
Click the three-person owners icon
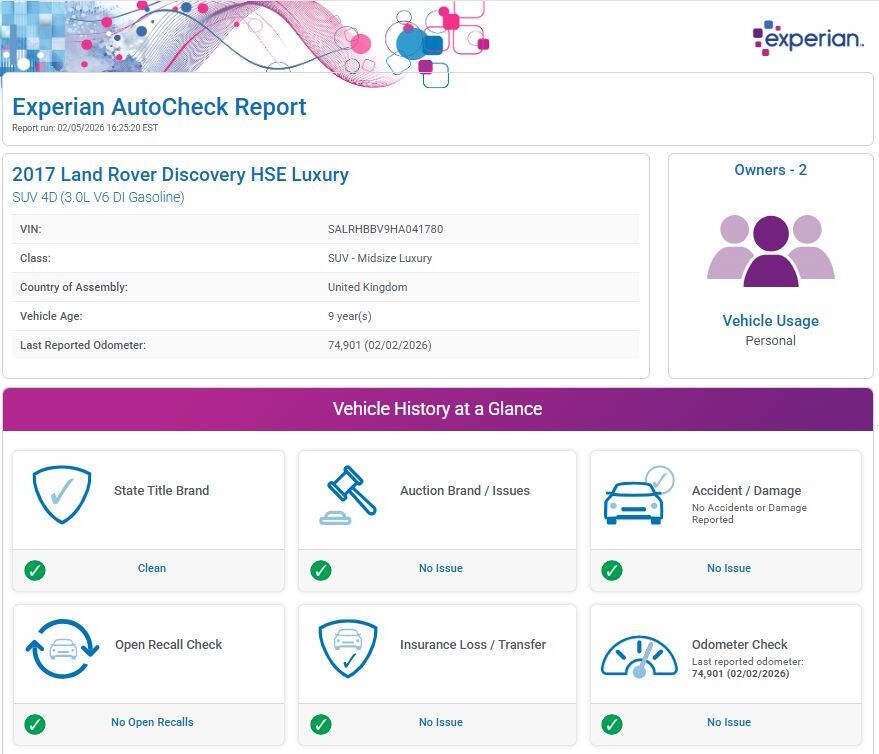coord(770,250)
